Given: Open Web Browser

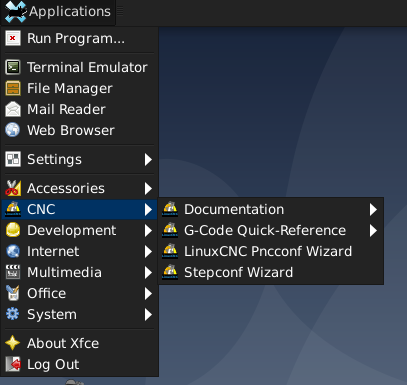Looking at the screenshot, I should click(x=80, y=130).
